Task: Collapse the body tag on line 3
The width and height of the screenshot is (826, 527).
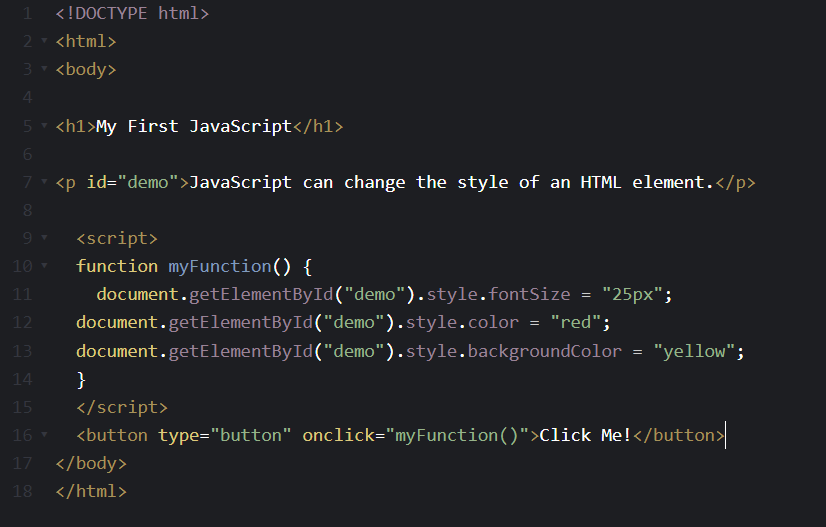Action: 43,70
